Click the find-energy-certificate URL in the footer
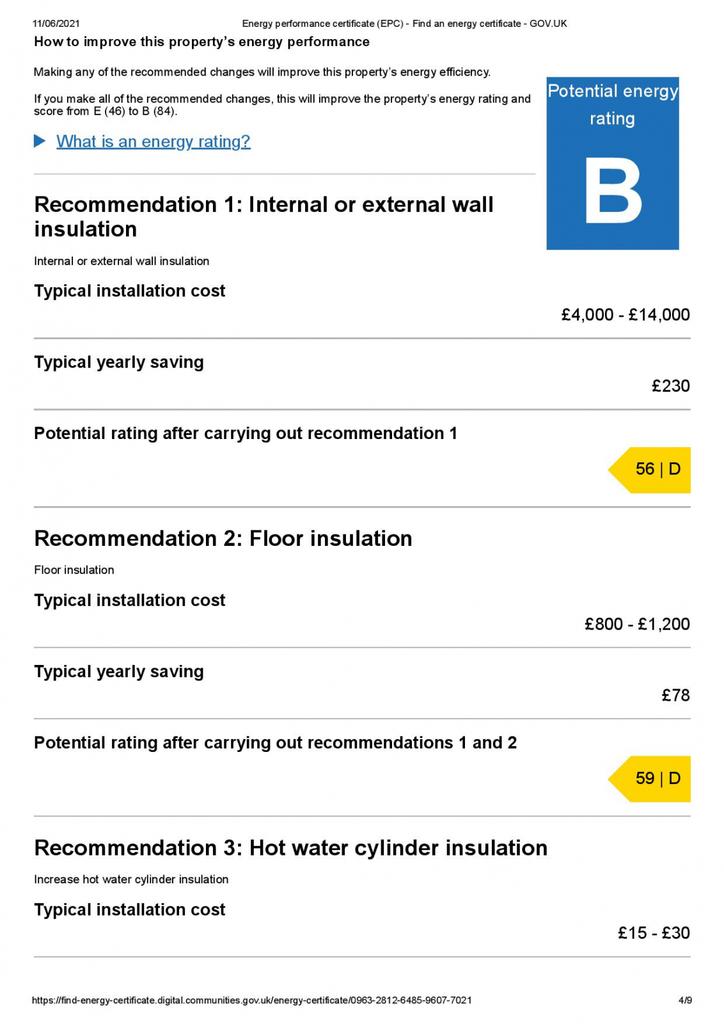 [x=251, y=1000]
